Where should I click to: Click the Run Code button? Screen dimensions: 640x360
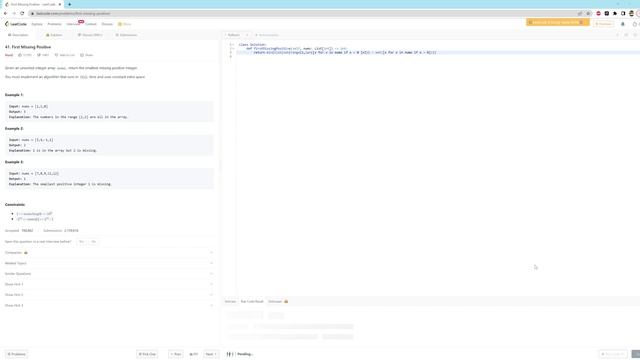point(613,354)
